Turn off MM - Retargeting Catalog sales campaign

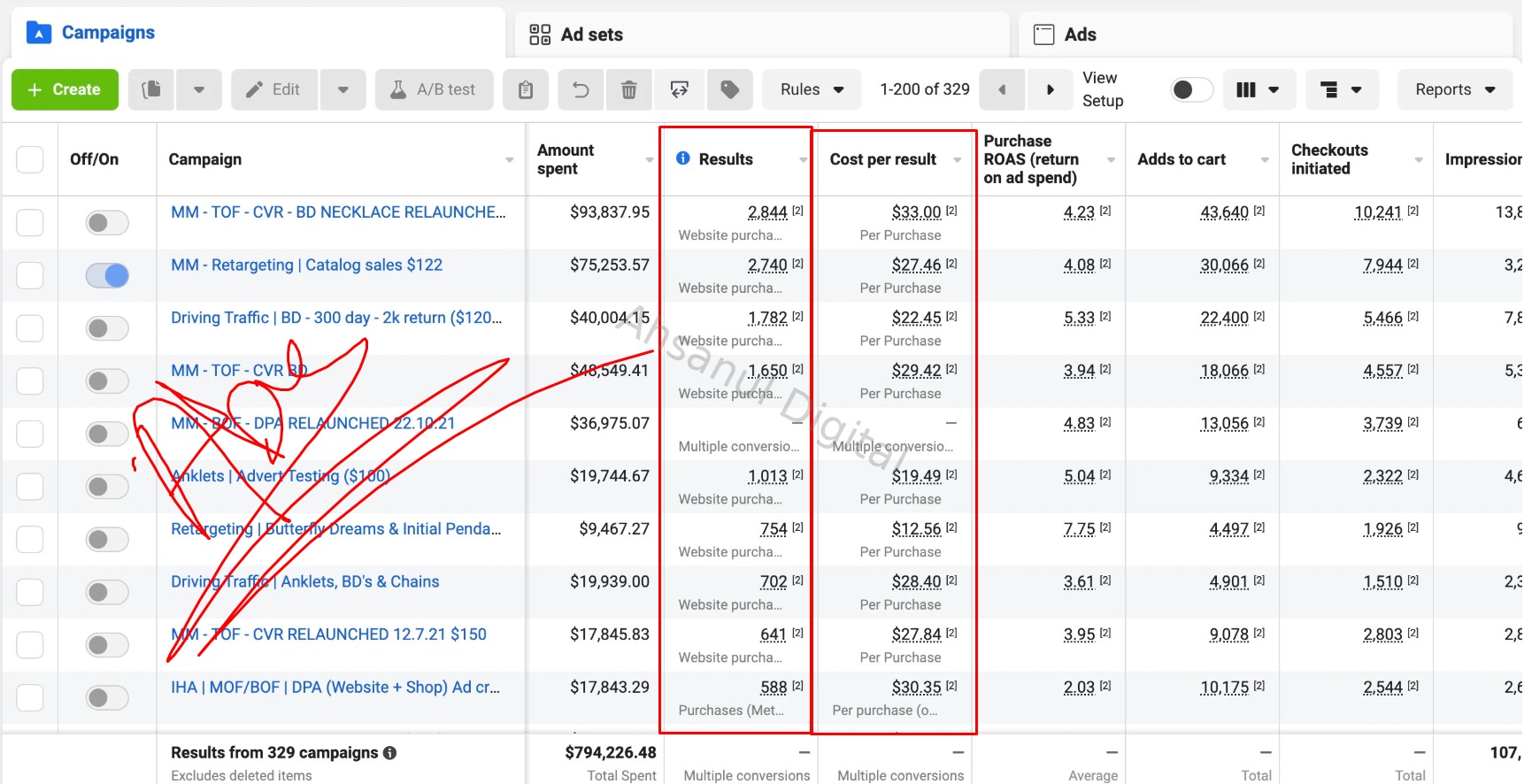click(107, 276)
